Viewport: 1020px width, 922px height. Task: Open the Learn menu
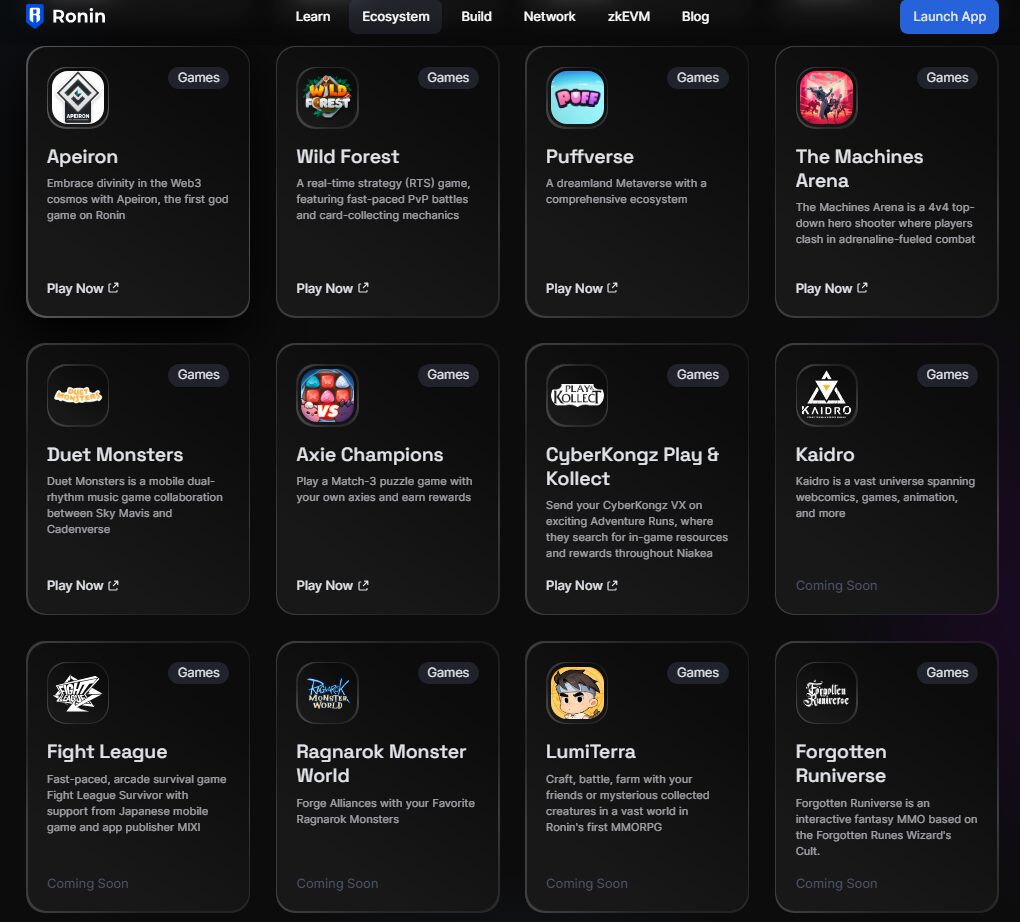pyautogui.click(x=313, y=16)
